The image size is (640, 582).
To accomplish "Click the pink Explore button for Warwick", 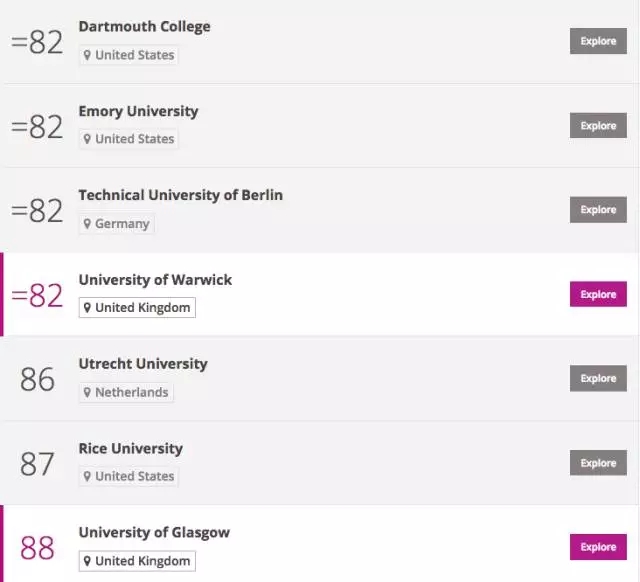I will 598,294.
